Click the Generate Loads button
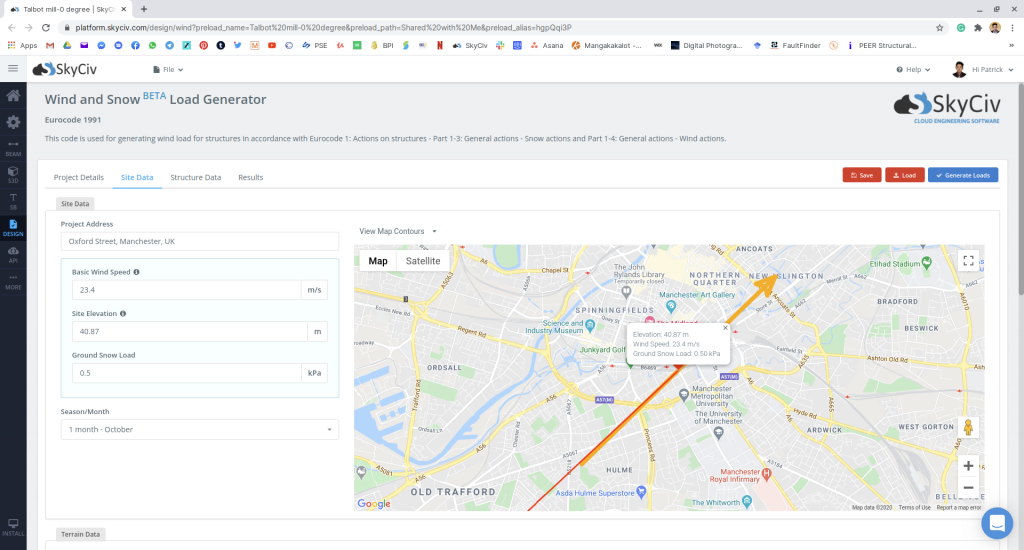 [962, 175]
